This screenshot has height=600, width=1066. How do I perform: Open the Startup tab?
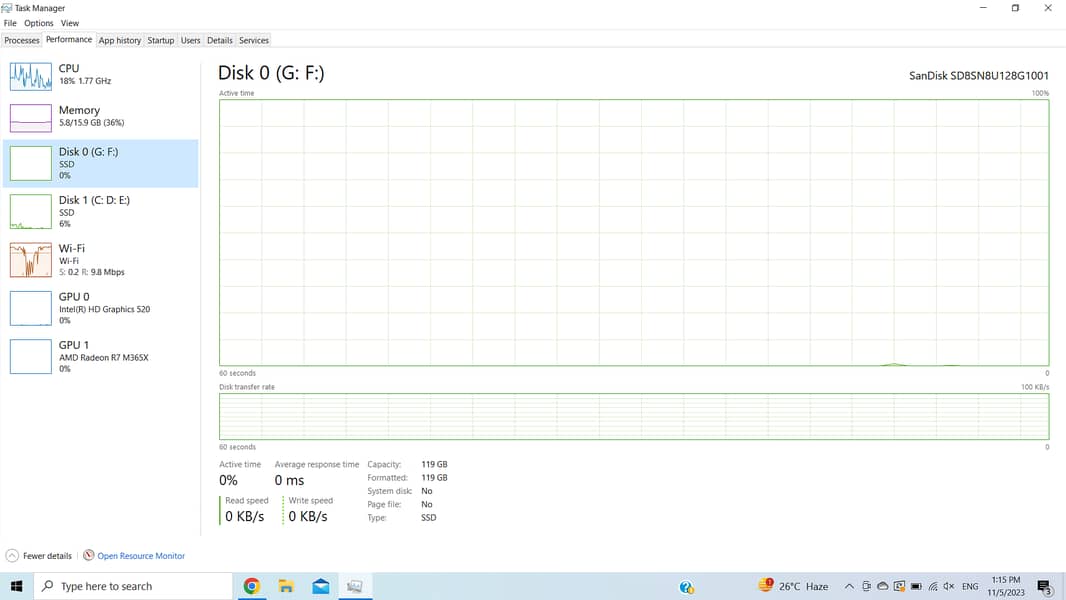(x=161, y=40)
